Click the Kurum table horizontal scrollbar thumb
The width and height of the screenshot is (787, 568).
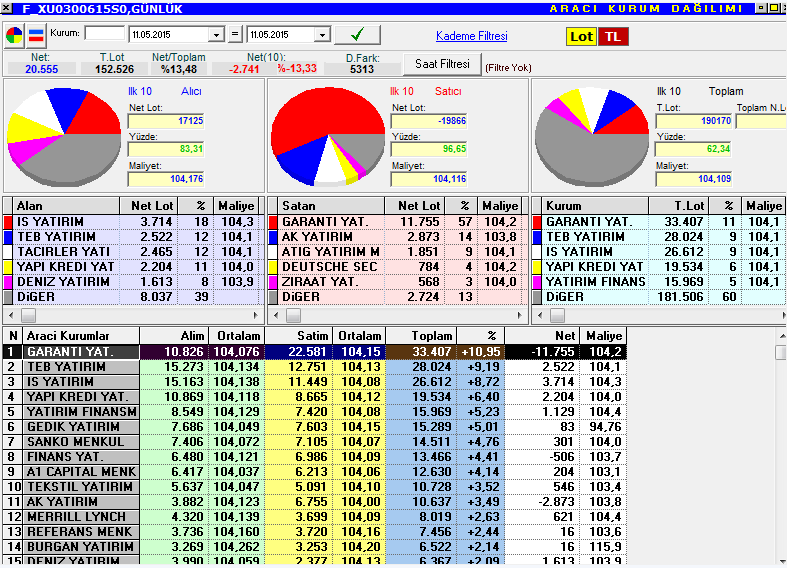coord(557,316)
